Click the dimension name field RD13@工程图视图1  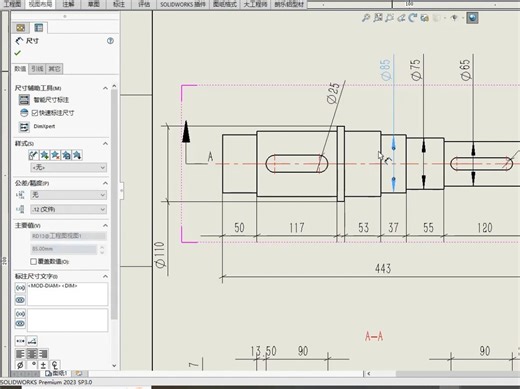point(69,236)
